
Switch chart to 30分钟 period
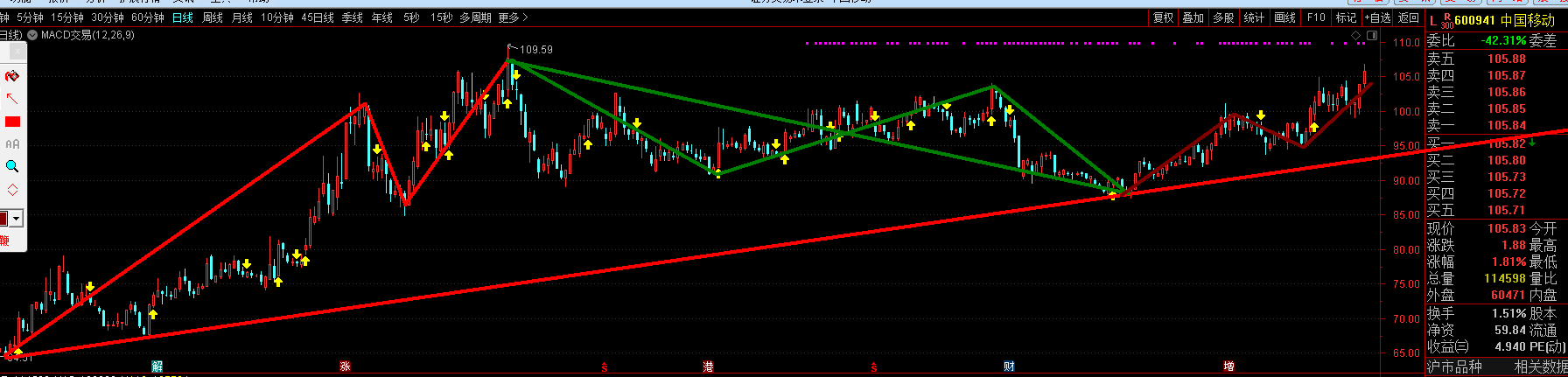pos(108,17)
